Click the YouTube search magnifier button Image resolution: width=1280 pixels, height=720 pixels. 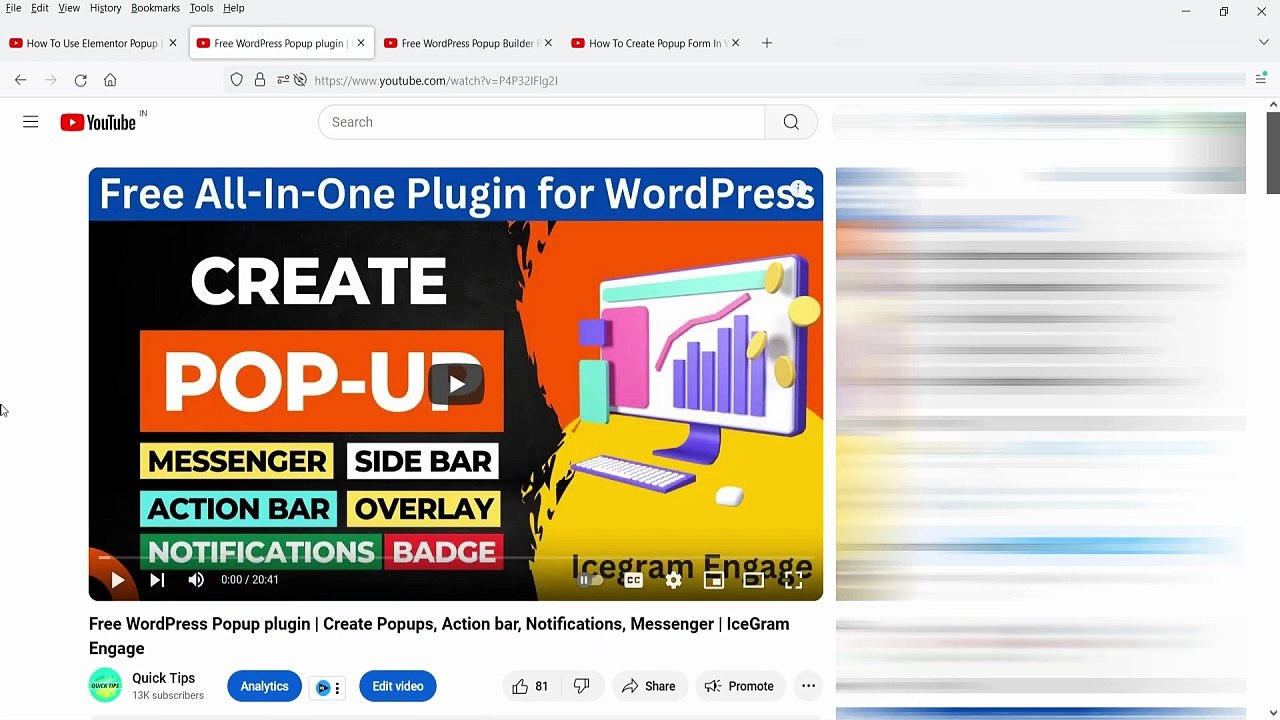coord(791,122)
